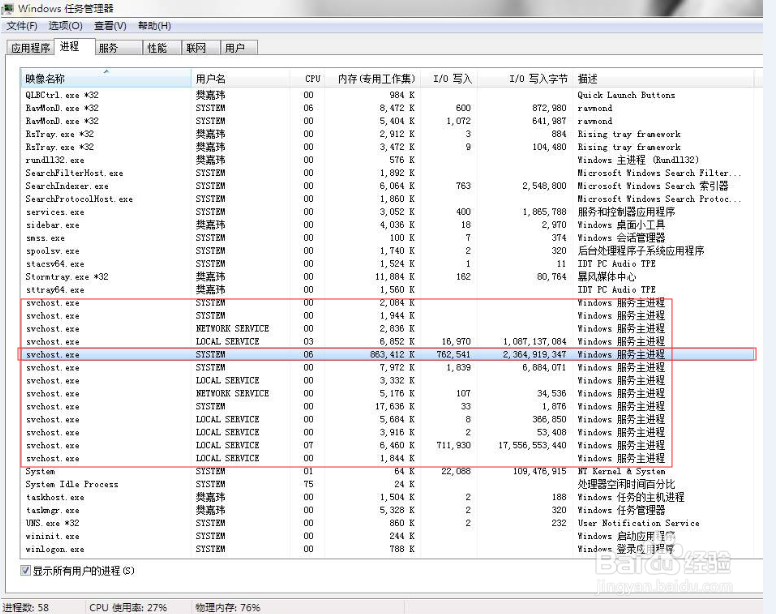
Task: Select the smss.exe process
Action: click(x=387, y=237)
